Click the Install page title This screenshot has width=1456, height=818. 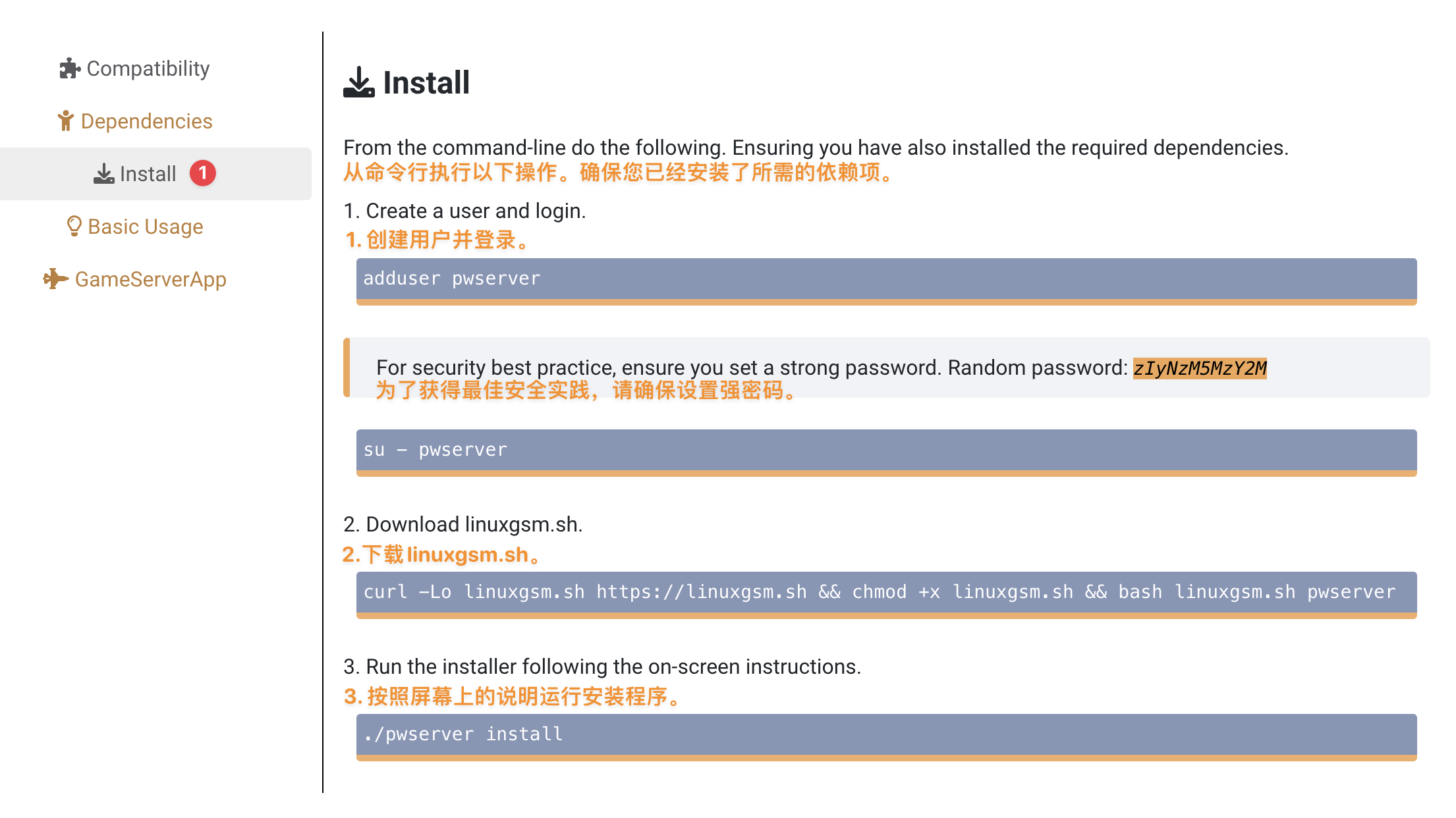[x=426, y=82]
